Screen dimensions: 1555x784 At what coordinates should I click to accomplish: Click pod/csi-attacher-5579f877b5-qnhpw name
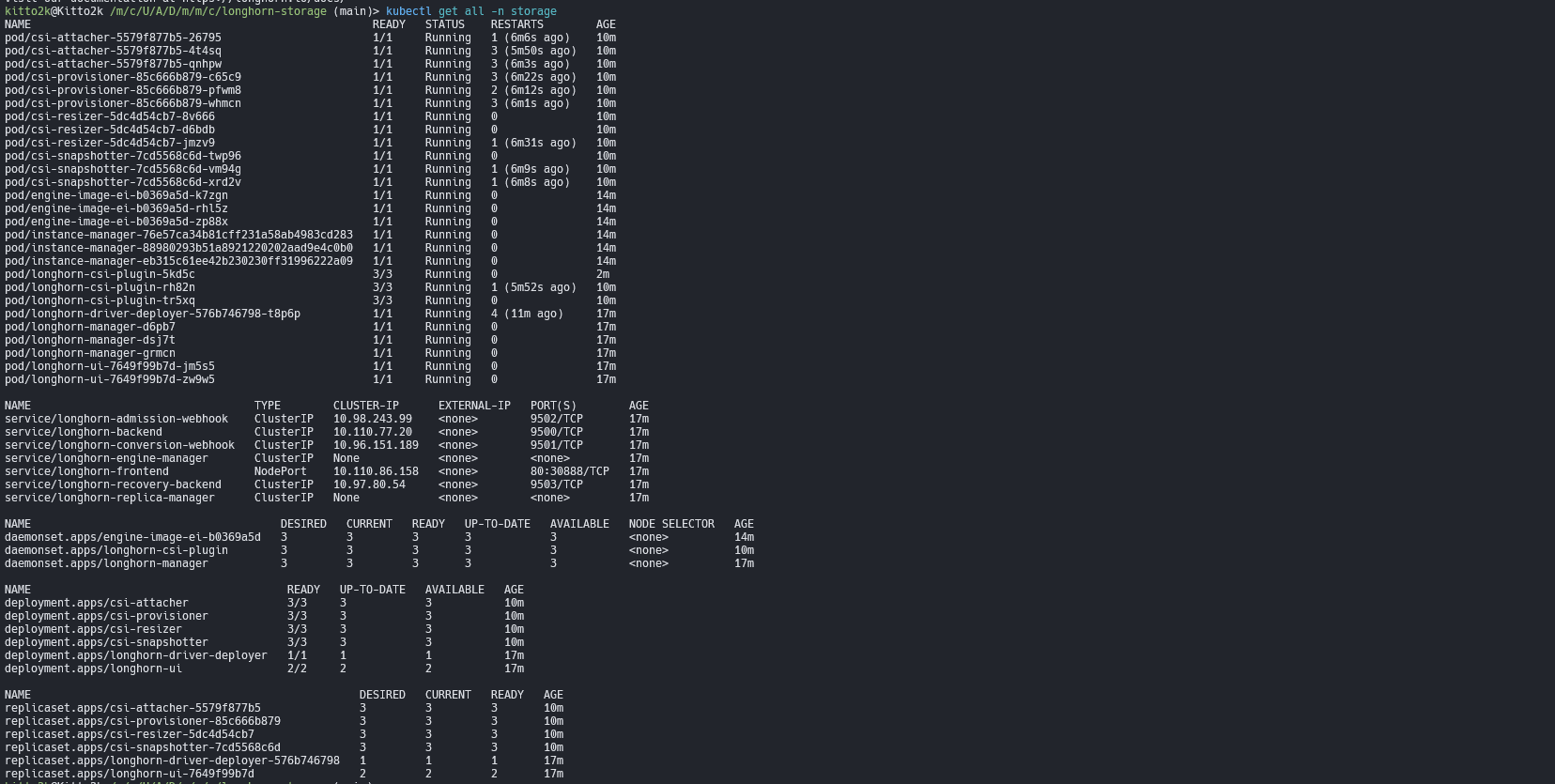[113, 64]
